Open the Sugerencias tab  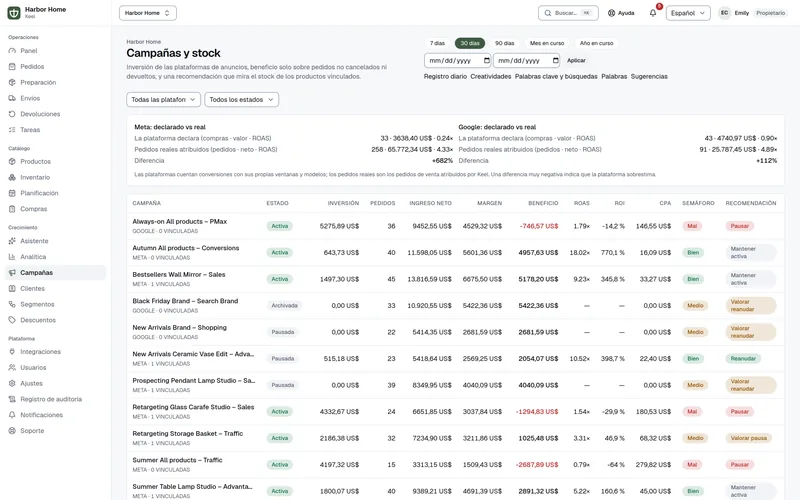pyautogui.click(x=649, y=77)
